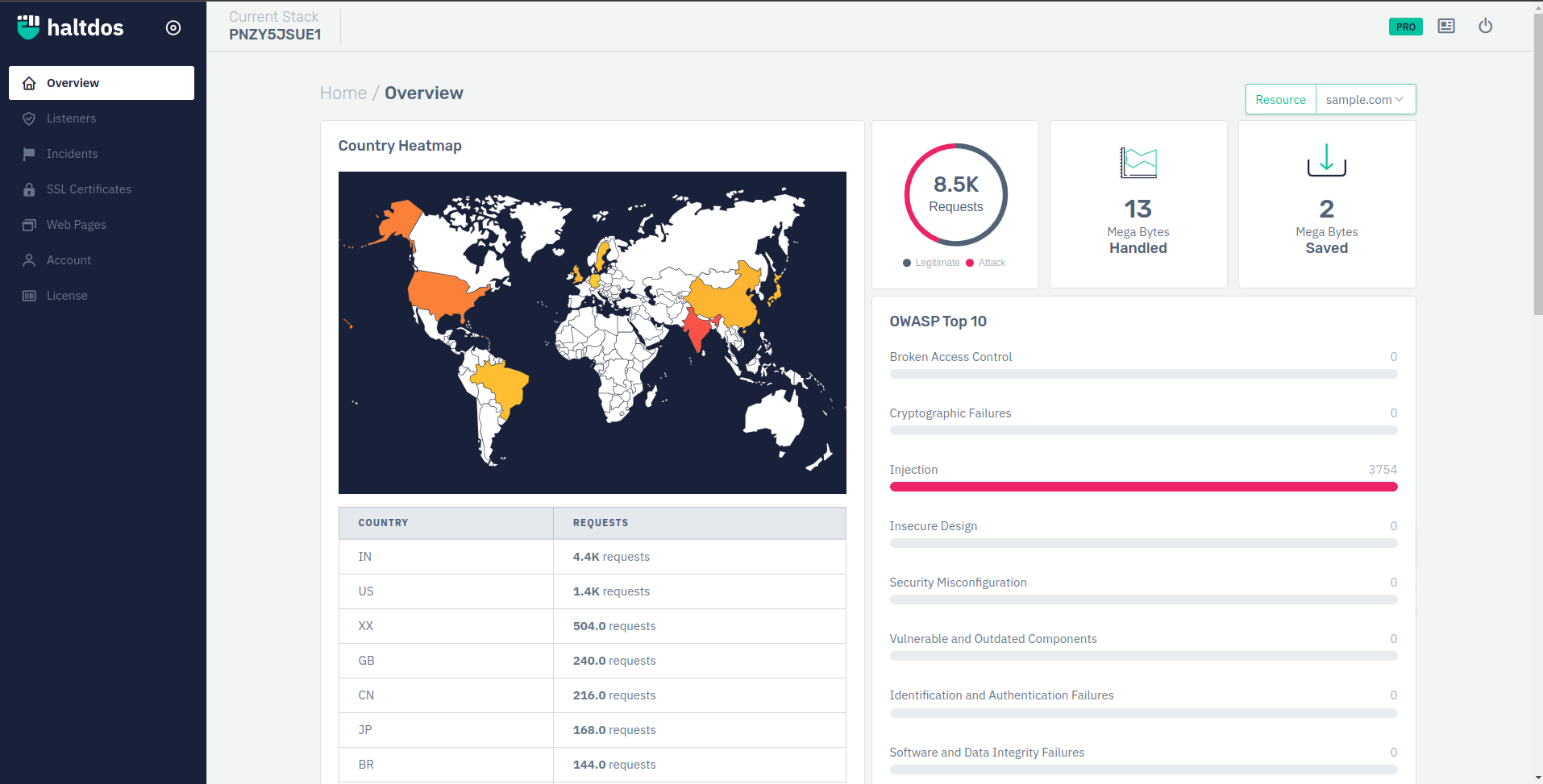Click the power/logout icon top right
This screenshot has height=784, width=1543.
tap(1486, 26)
